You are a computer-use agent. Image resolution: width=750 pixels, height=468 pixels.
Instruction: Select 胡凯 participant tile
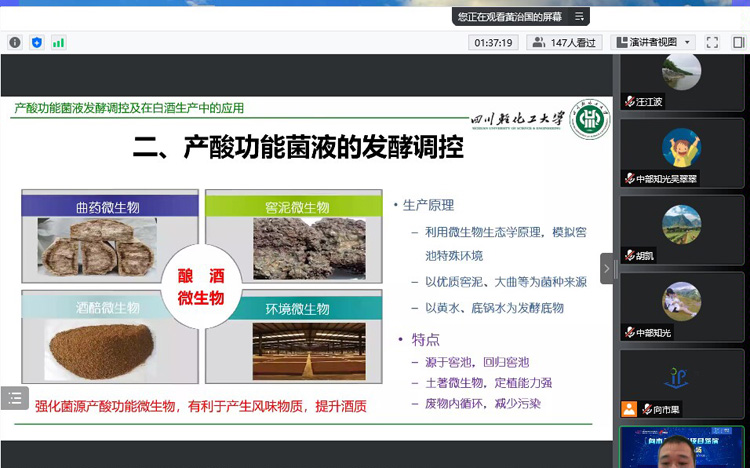pyautogui.click(x=682, y=230)
